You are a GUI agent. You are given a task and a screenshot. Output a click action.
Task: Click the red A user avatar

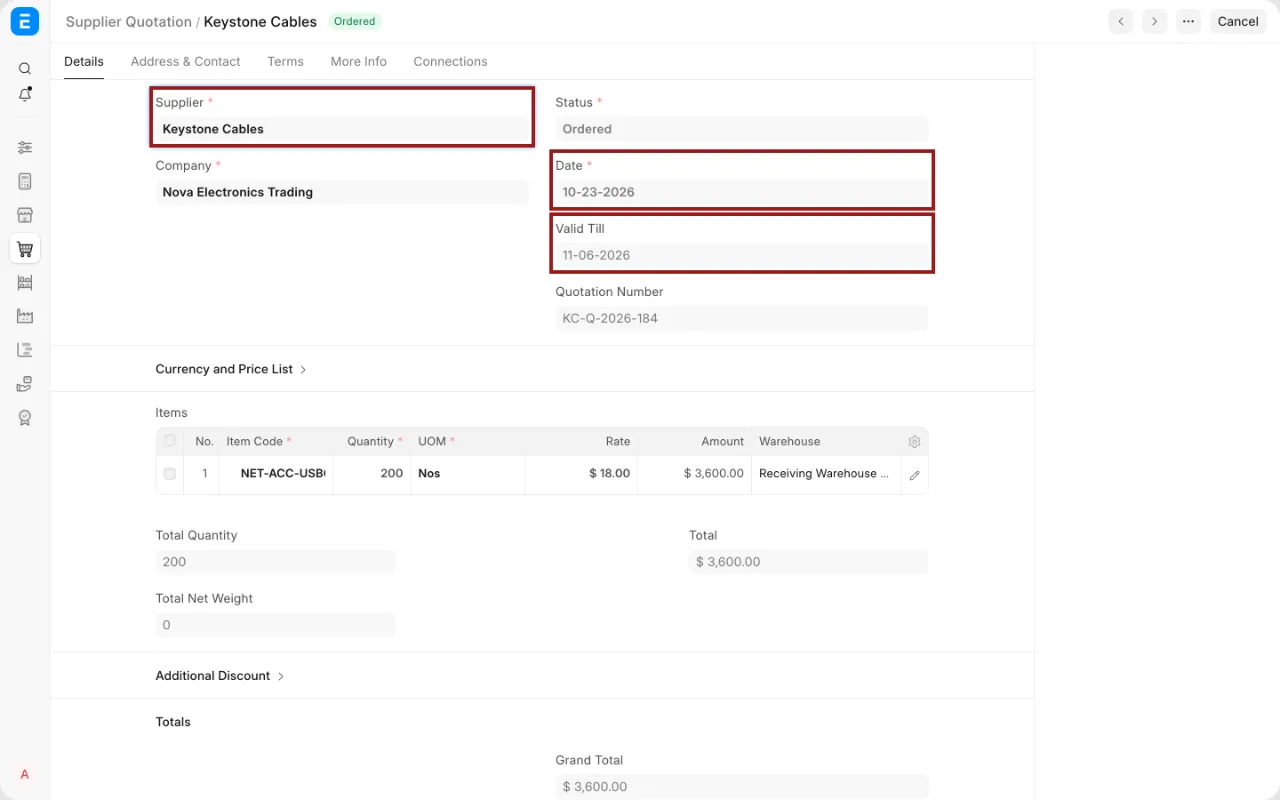(x=25, y=774)
